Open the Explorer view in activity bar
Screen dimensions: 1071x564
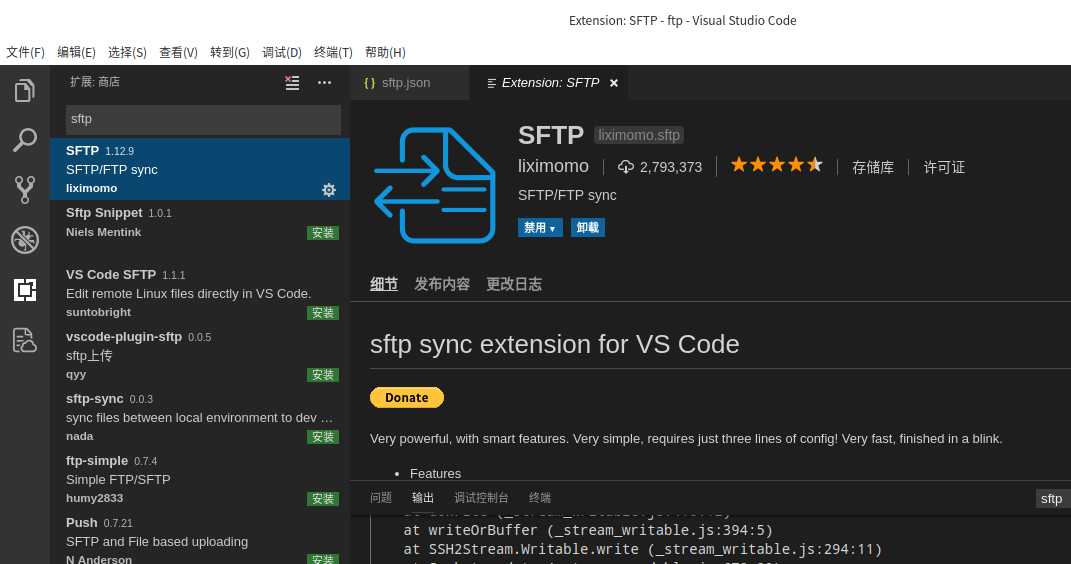25,90
